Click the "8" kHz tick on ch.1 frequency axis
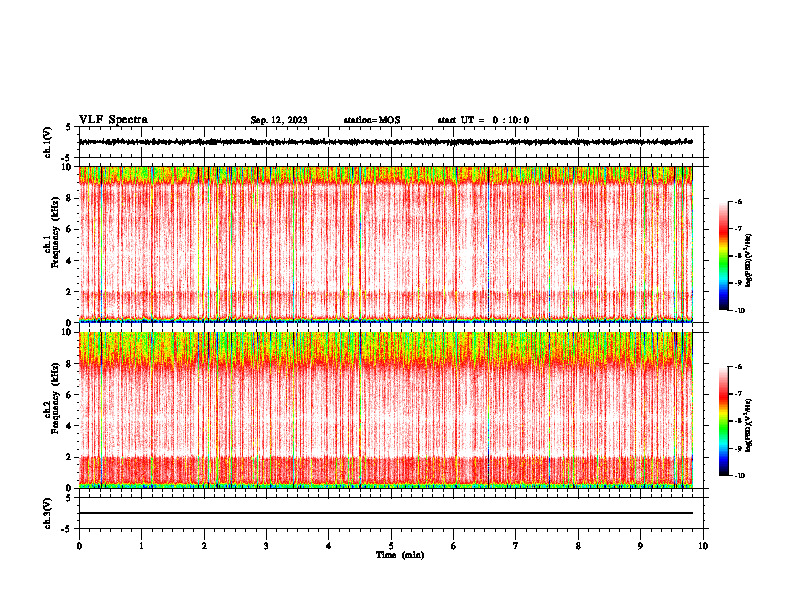 (71, 198)
